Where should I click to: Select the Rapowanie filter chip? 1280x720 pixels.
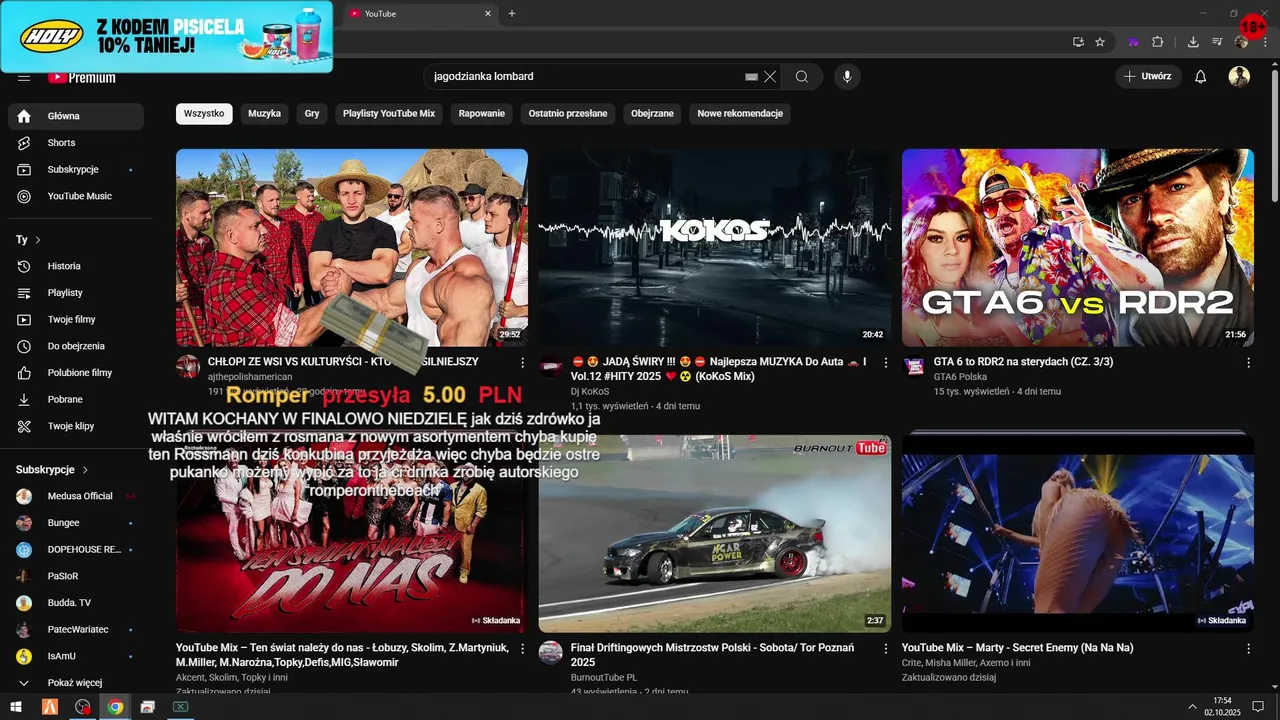point(482,114)
